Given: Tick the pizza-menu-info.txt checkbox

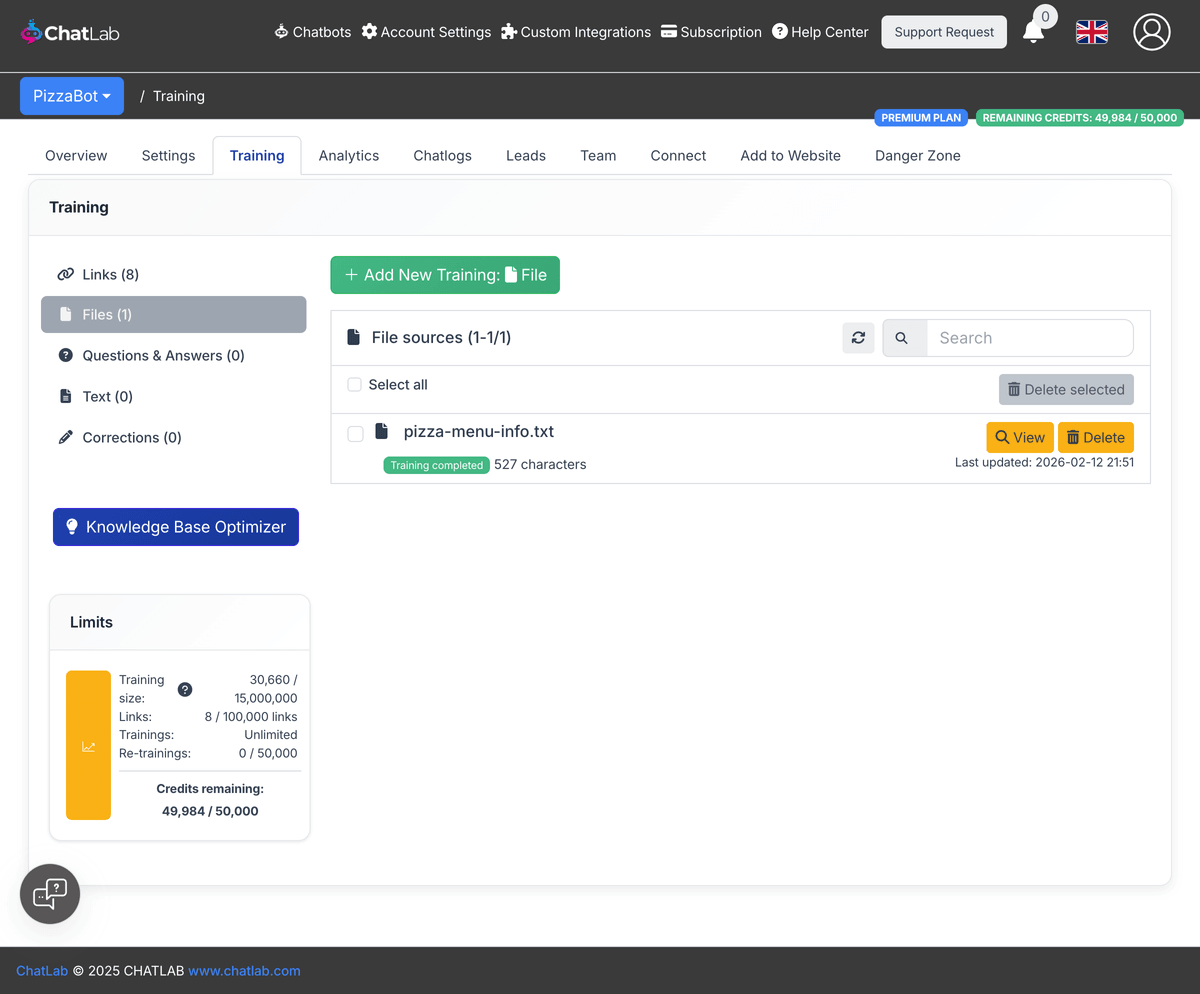Looking at the screenshot, I should click(355, 433).
